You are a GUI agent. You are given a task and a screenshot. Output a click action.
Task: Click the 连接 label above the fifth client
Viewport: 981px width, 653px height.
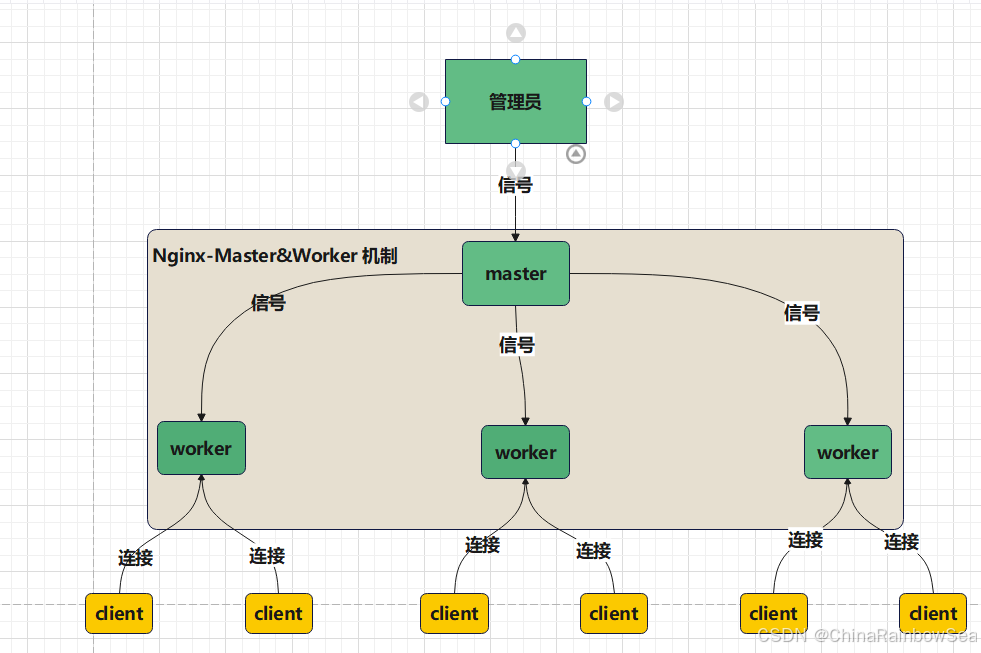tap(805, 540)
